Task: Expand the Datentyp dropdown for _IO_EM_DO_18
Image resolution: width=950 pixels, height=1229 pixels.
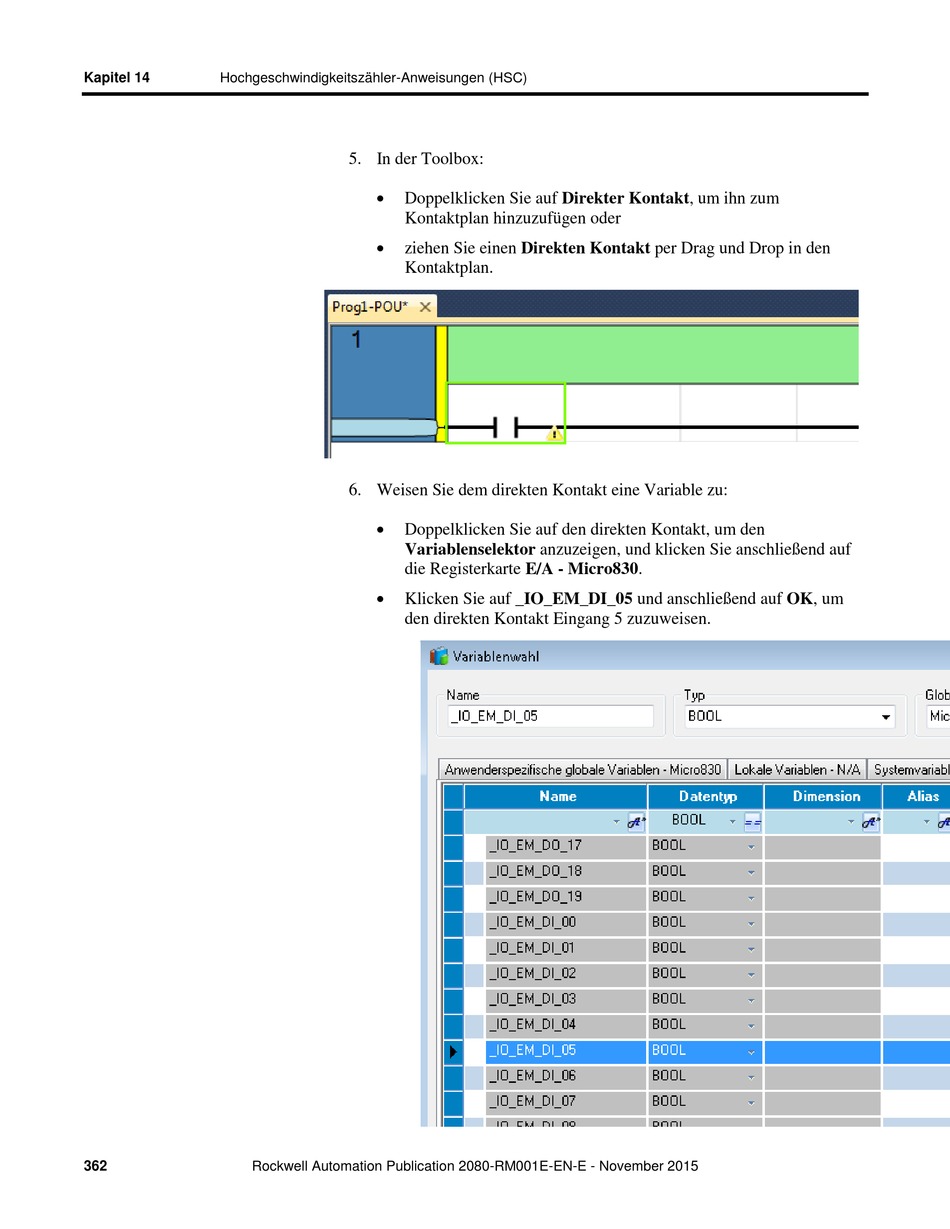Action: click(751, 872)
